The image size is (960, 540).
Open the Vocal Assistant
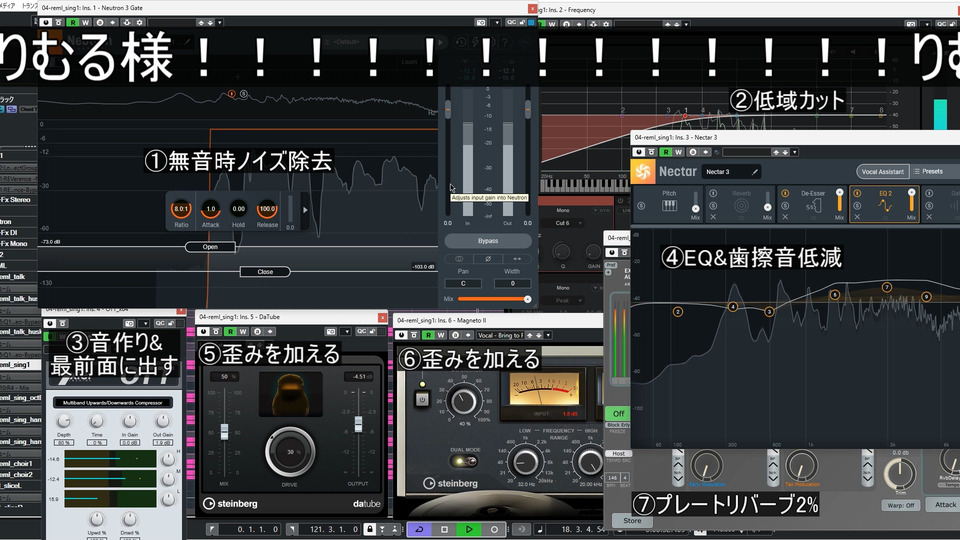coord(882,171)
